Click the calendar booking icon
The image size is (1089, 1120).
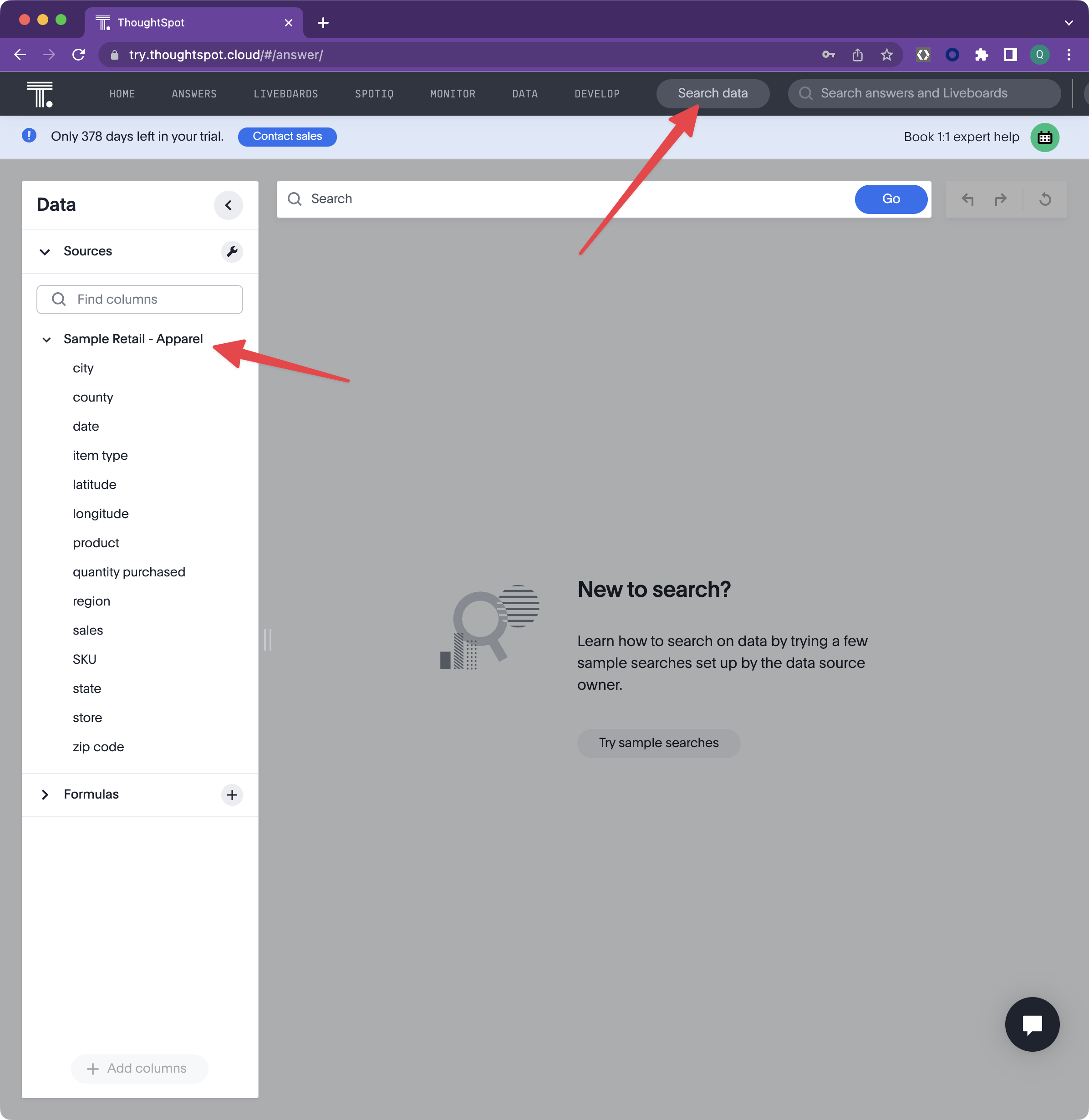[x=1044, y=137]
